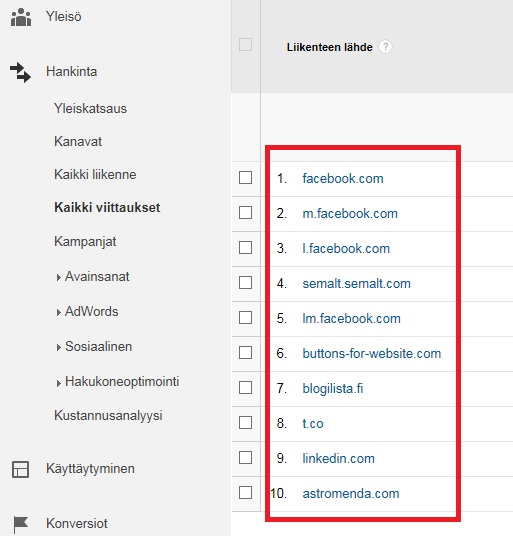This screenshot has width=513, height=536.
Task: Expand the Avainsanat submenu arrow
Action: click(x=58, y=277)
